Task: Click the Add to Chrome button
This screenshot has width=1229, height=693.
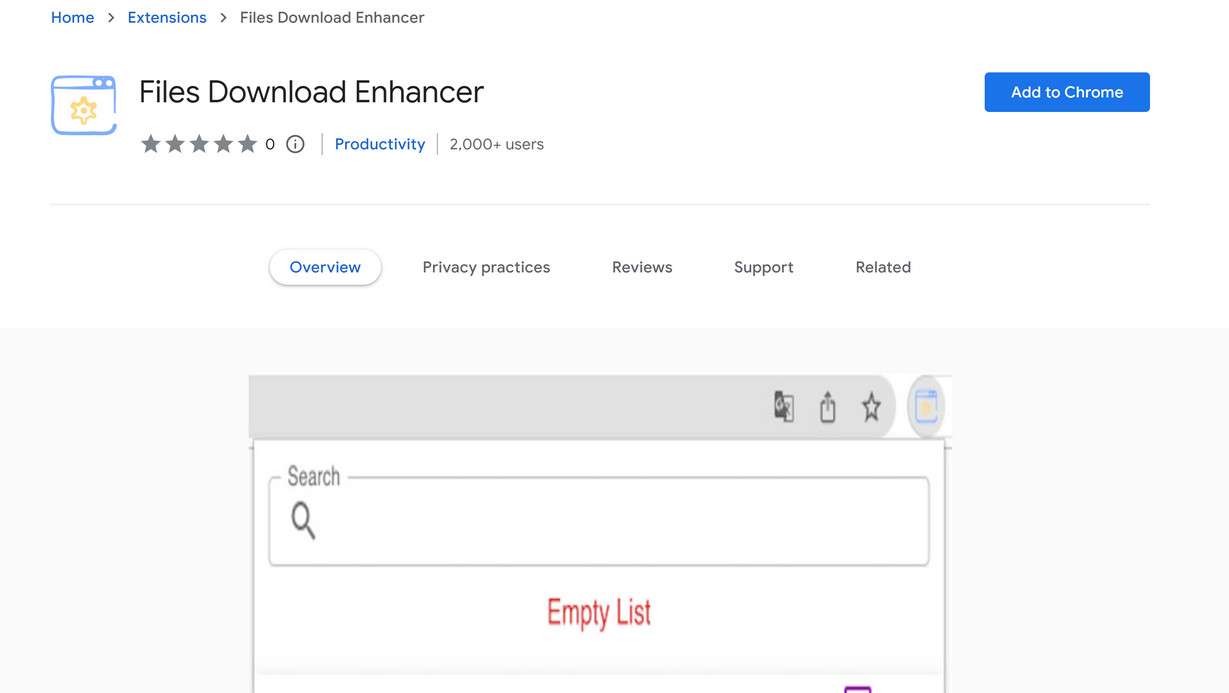Action: click(x=1066, y=91)
